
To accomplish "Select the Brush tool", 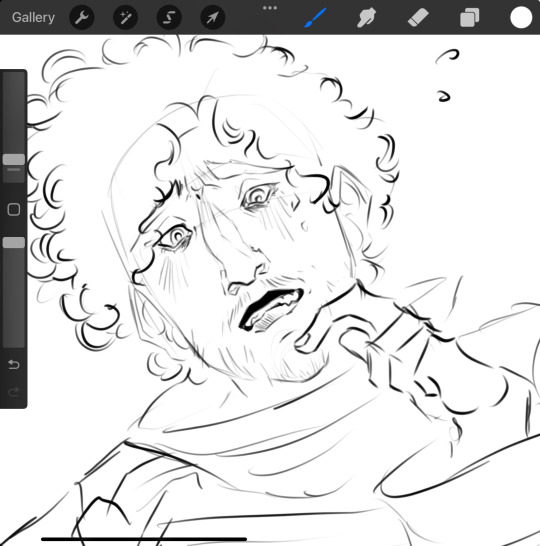I will 315,17.
